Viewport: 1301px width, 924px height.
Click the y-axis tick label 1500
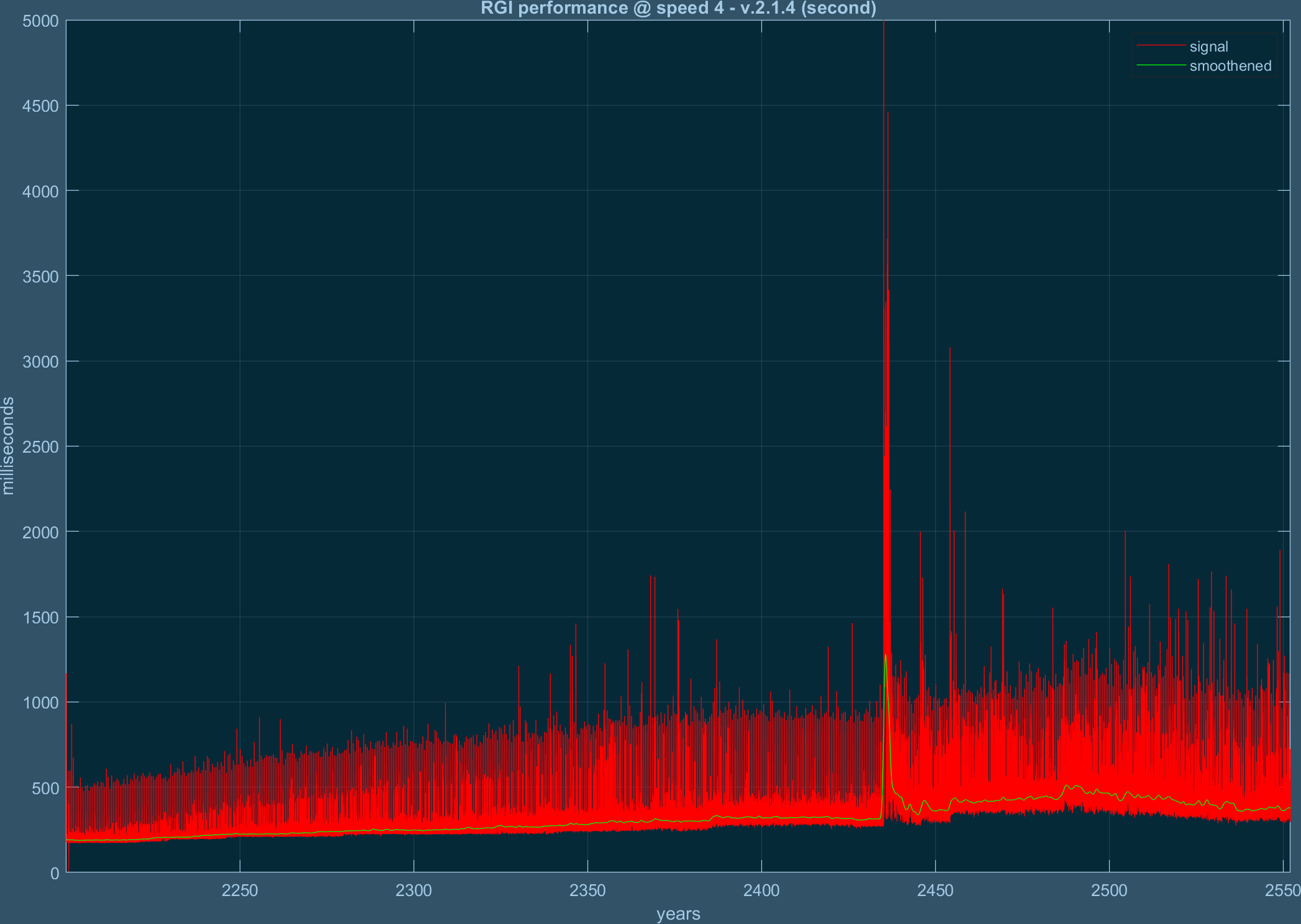pos(40,617)
